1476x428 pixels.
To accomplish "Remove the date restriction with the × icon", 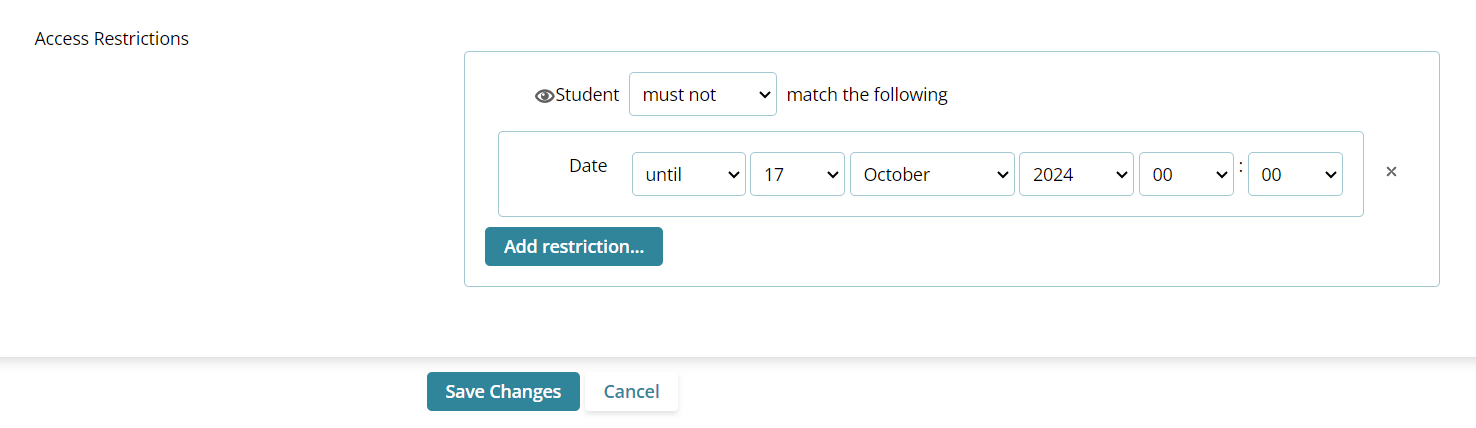I will [x=1391, y=172].
